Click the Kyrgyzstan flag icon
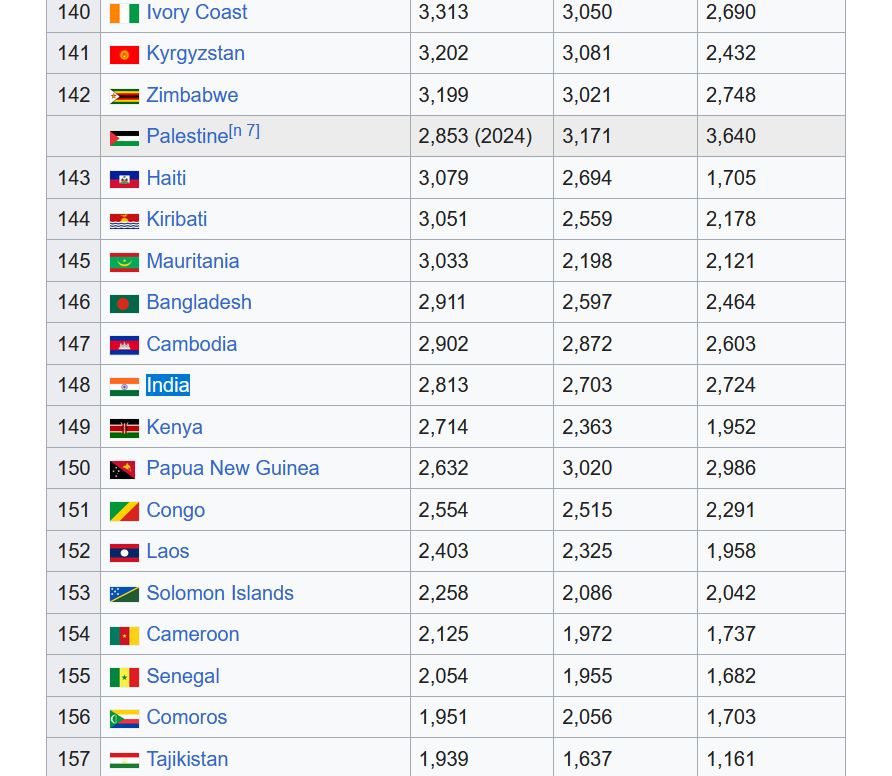 (x=124, y=55)
